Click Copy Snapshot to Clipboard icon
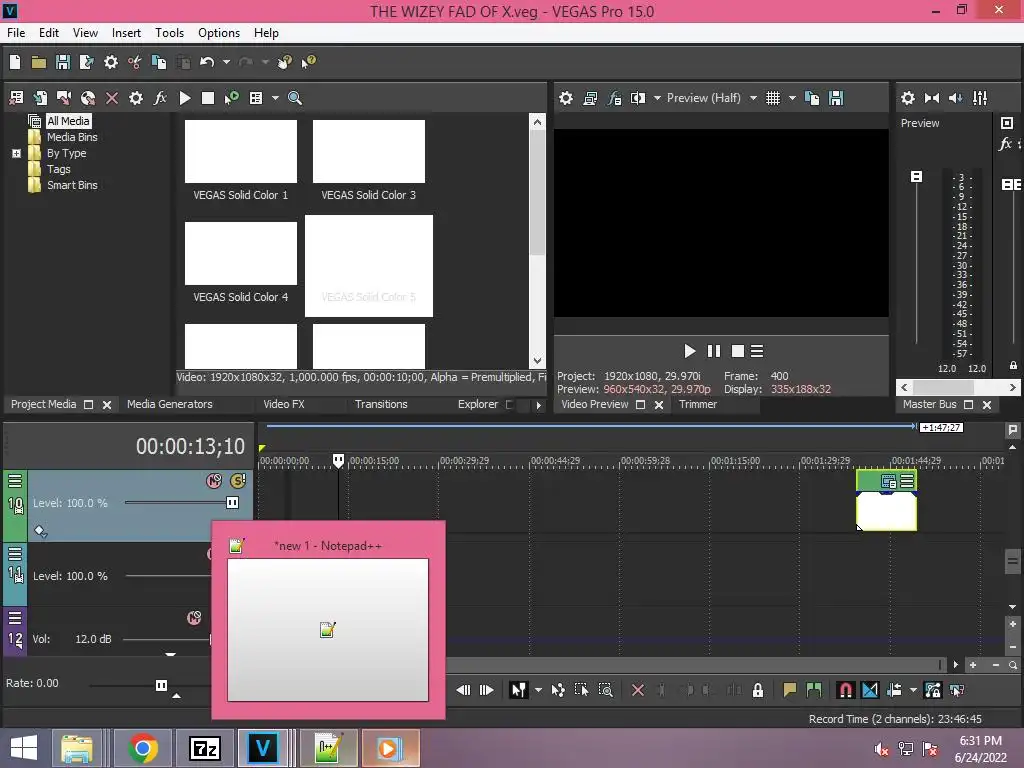Screen dimensions: 1024x768 812,98
